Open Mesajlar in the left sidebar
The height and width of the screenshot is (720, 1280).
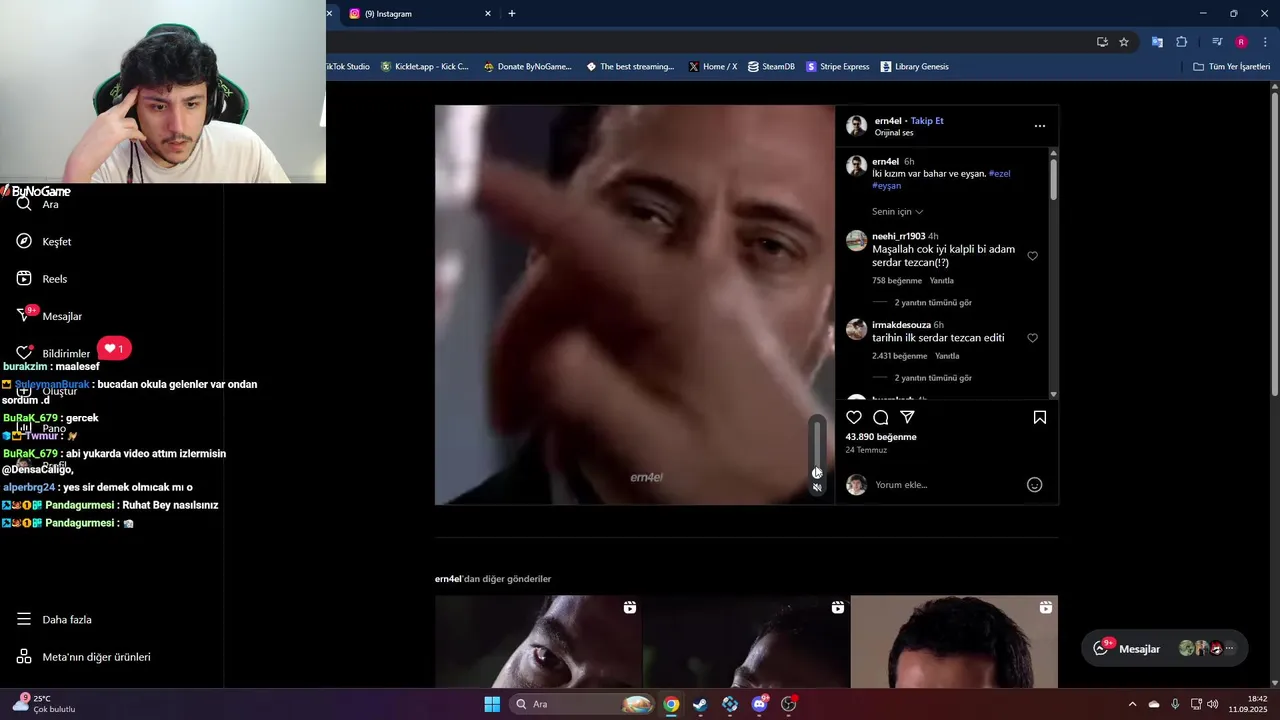pyautogui.click(x=50, y=316)
